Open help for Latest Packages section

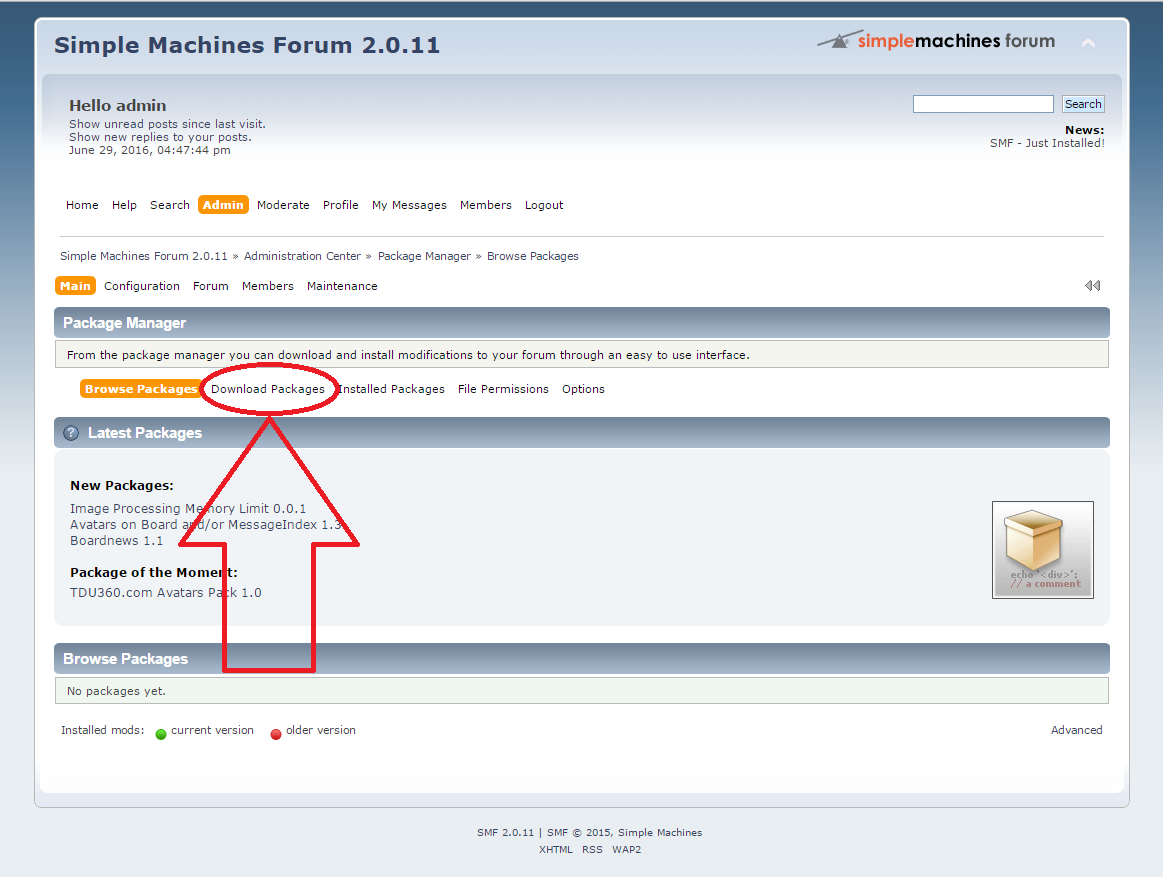pyautogui.click(x=70, y=432)
